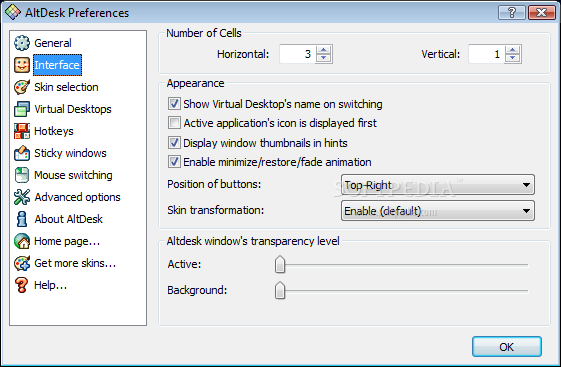The height and width of the screenshot is (367, 561).
Task: Select the Skin selection palette icon
Action: coord(22,87)
